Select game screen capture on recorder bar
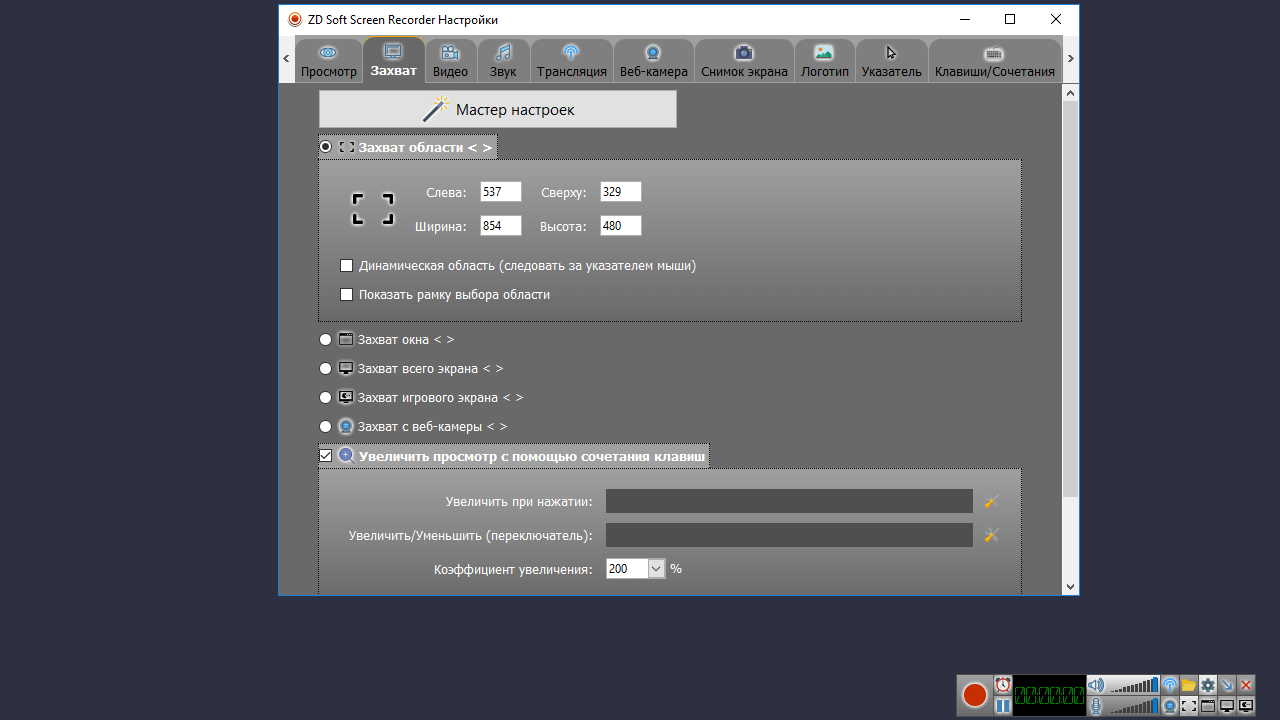Screen dimensions: 1280x720 pyautogui.click(x=1246, y=706)
